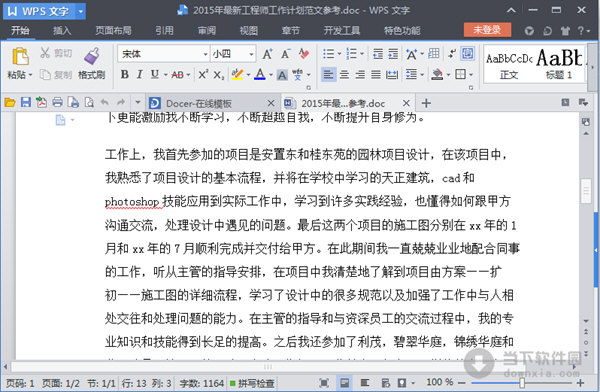Viewport: 600px width, 392px height.
Task: Click the paragraph shading paint bucket icon
Action: [x=437, y=74]
